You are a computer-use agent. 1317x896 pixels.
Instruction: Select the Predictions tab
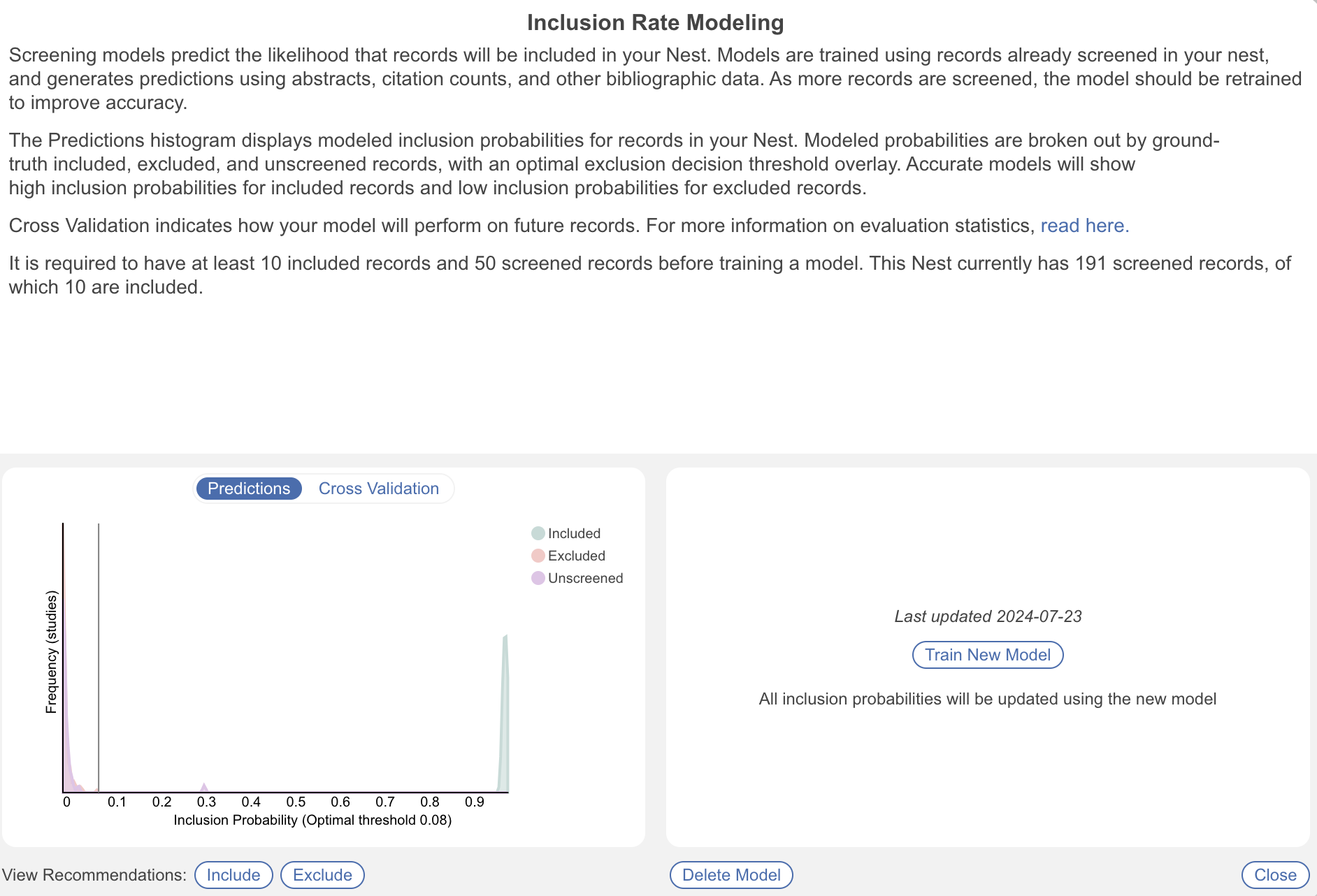(x=249, y=488)
